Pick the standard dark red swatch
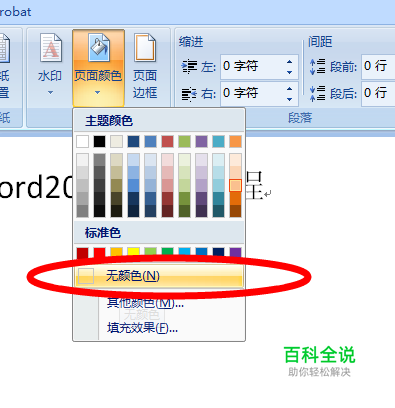 82,253
